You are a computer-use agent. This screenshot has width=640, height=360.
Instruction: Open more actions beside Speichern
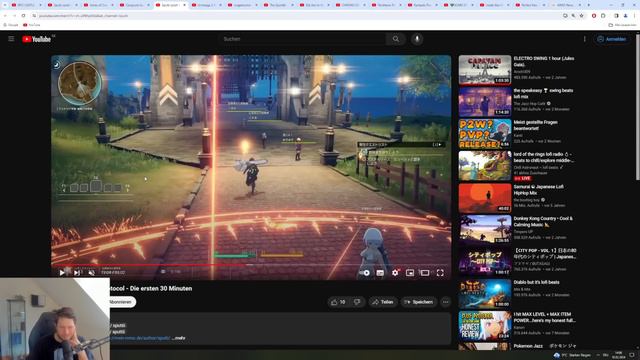[445, 302]
